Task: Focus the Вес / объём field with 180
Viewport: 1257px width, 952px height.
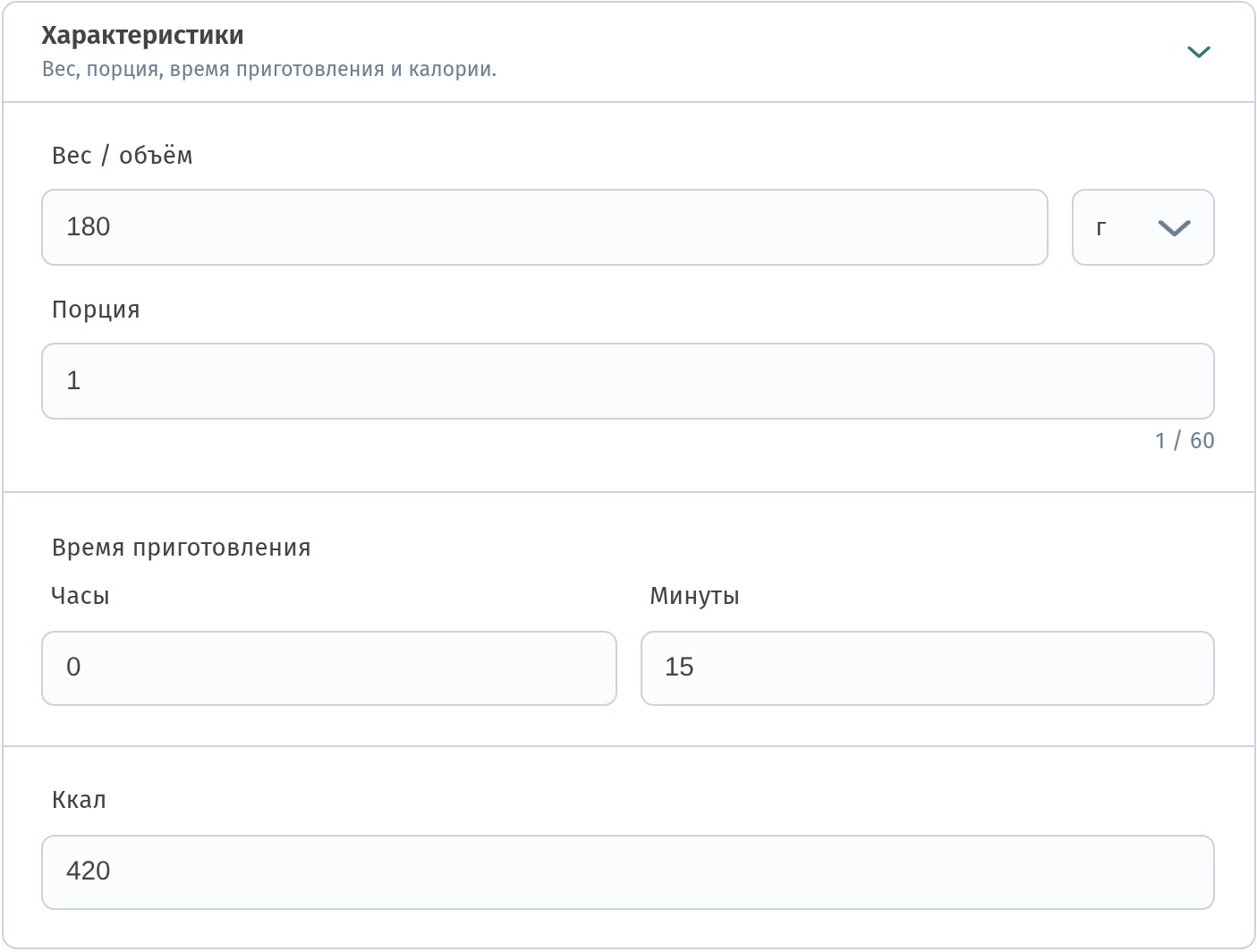Action: [545, 227]
